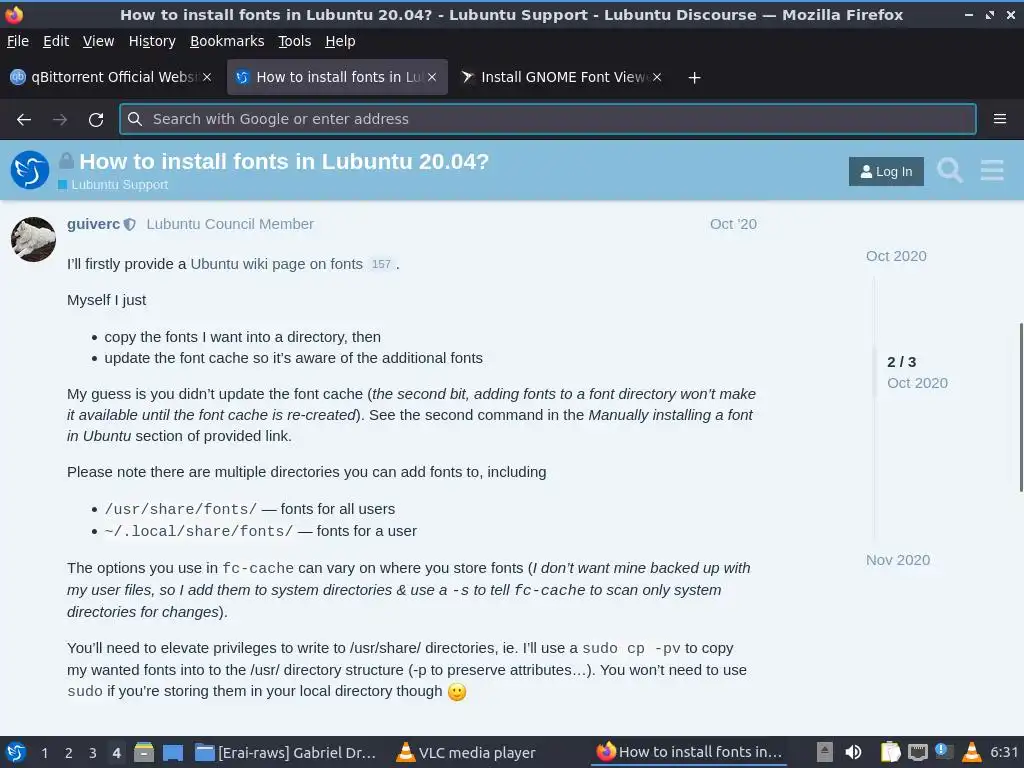
Task: Click the Lubuntu start menu icon in taskbar
Action: click(16, 752)
